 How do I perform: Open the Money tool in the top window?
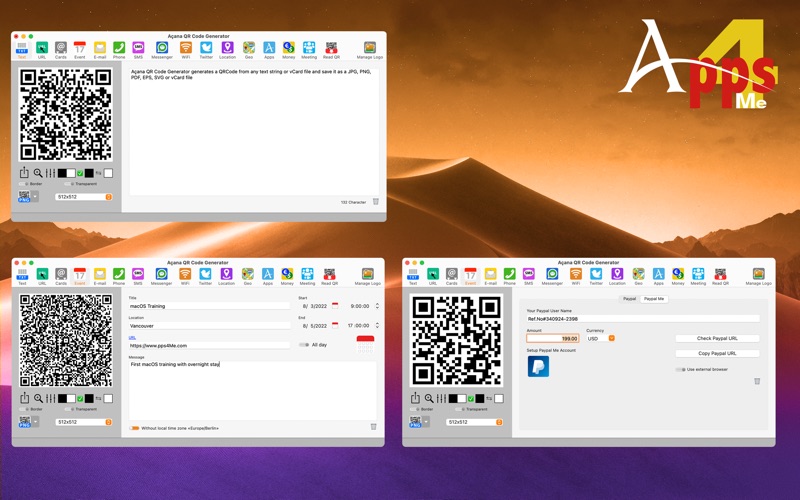pyautogui.click(x=289, y=49)
